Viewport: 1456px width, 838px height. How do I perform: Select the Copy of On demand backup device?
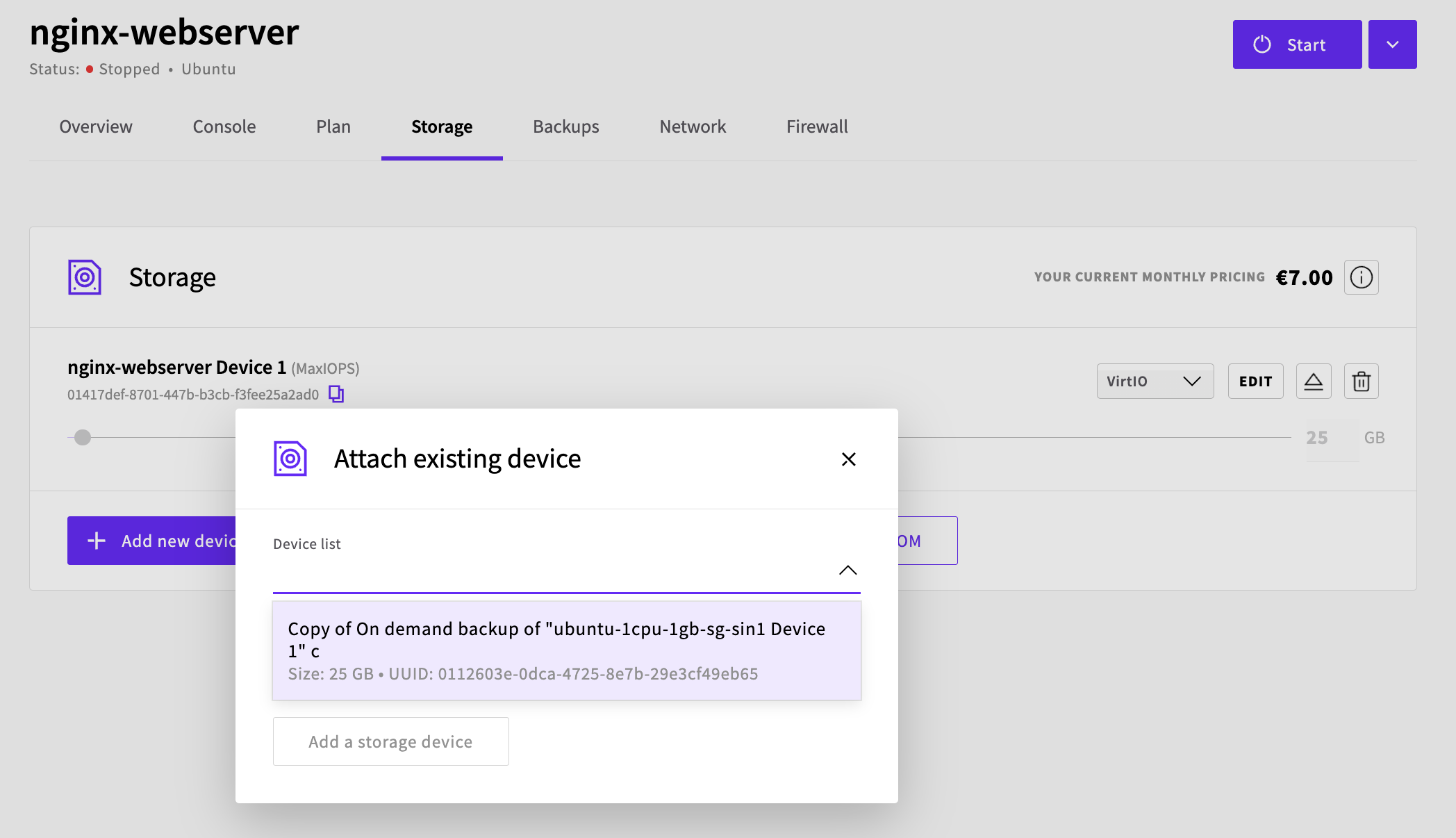567,650
